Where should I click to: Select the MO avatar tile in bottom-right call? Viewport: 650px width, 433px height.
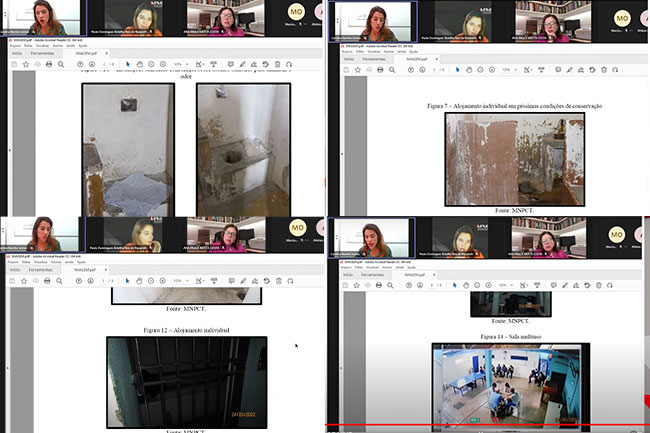coord(616,235)
